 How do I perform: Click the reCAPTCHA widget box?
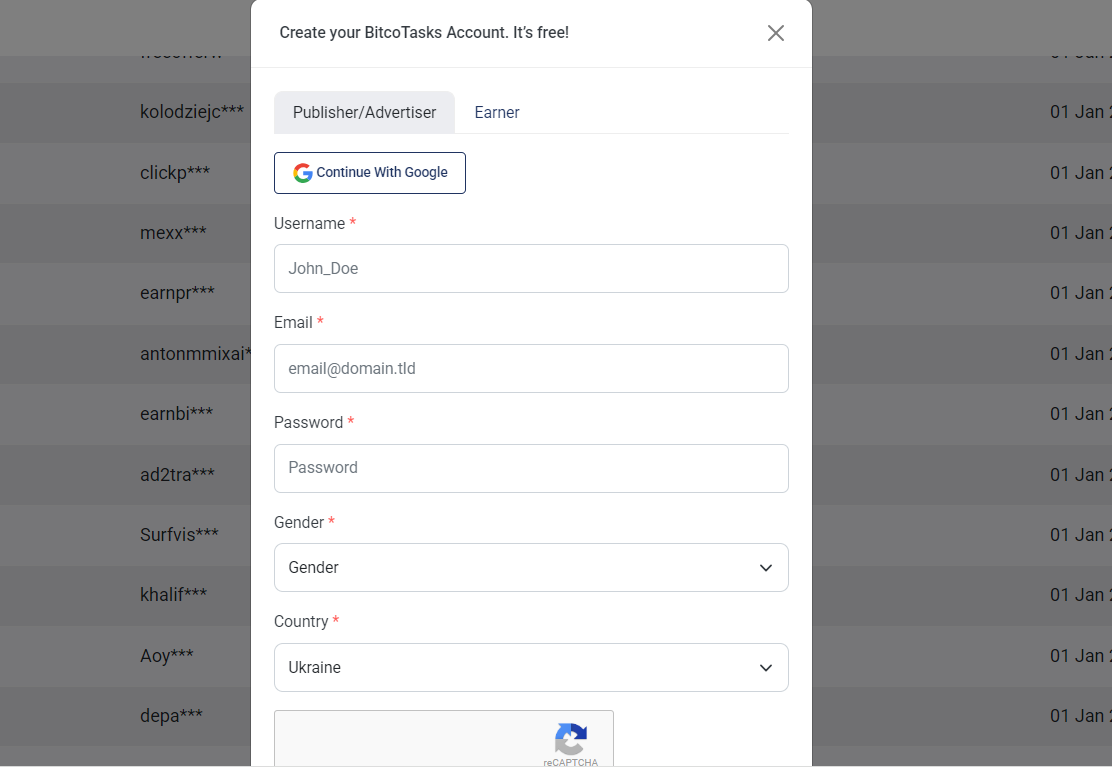pos(444,738)
